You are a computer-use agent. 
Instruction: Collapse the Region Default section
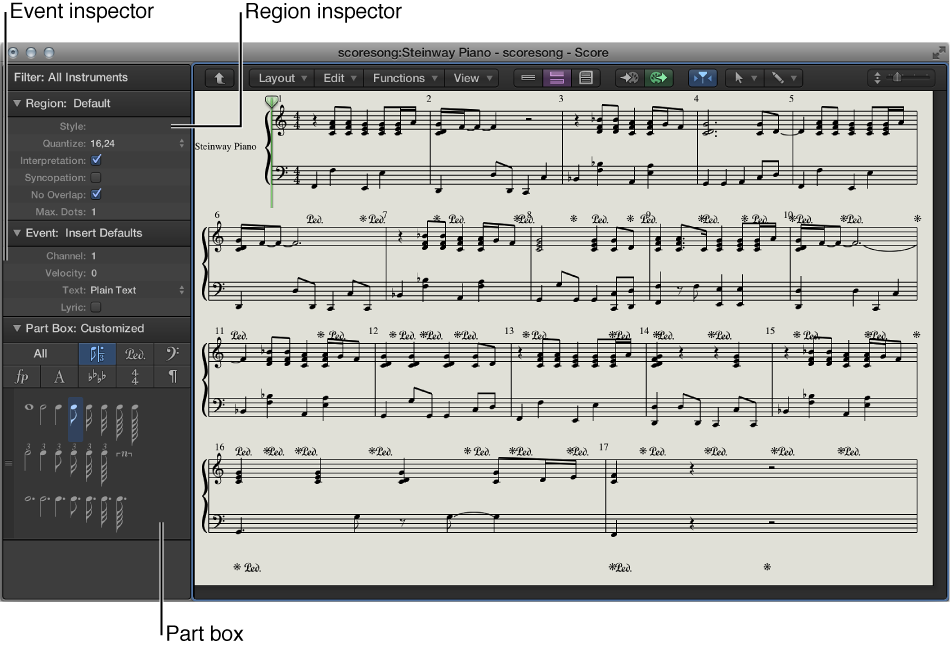(x=17, y=103)
